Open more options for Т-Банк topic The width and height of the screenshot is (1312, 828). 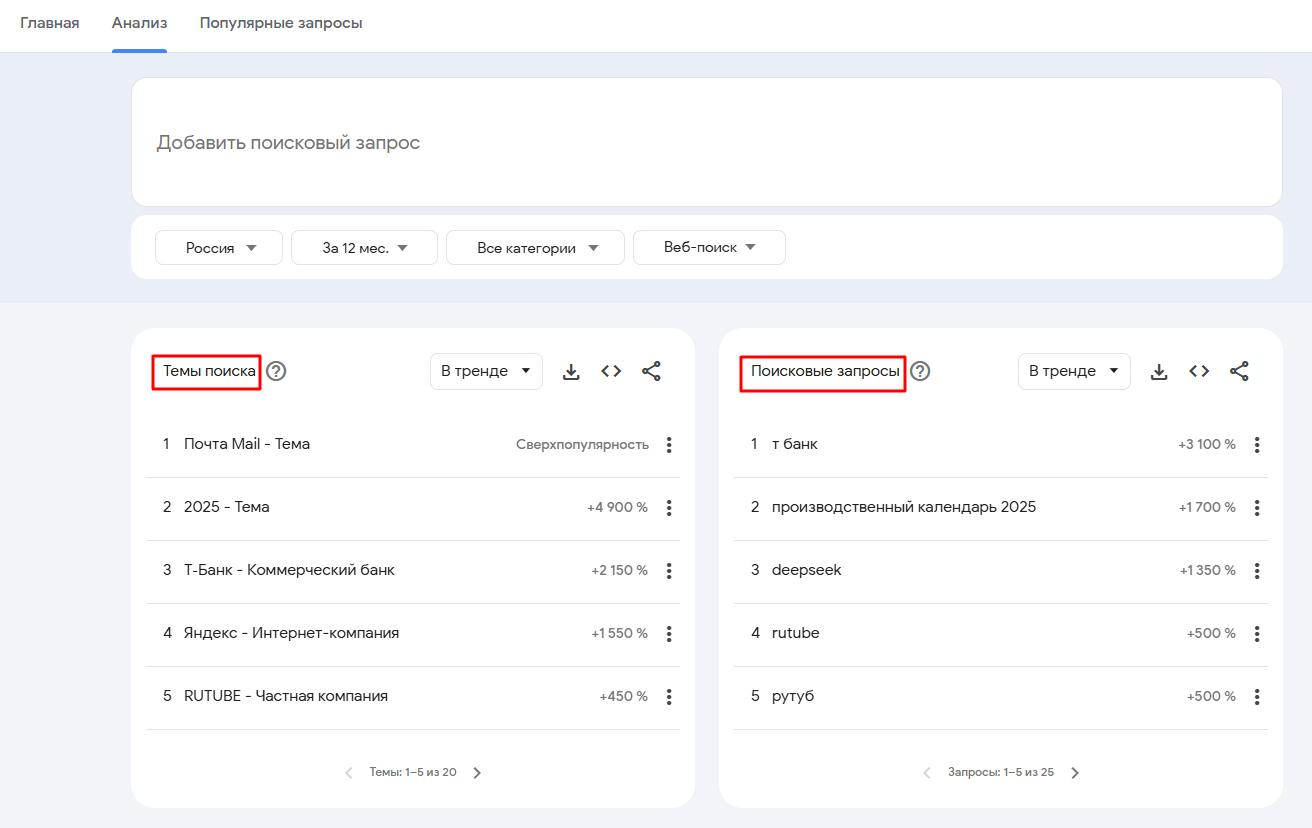[669, 571]
